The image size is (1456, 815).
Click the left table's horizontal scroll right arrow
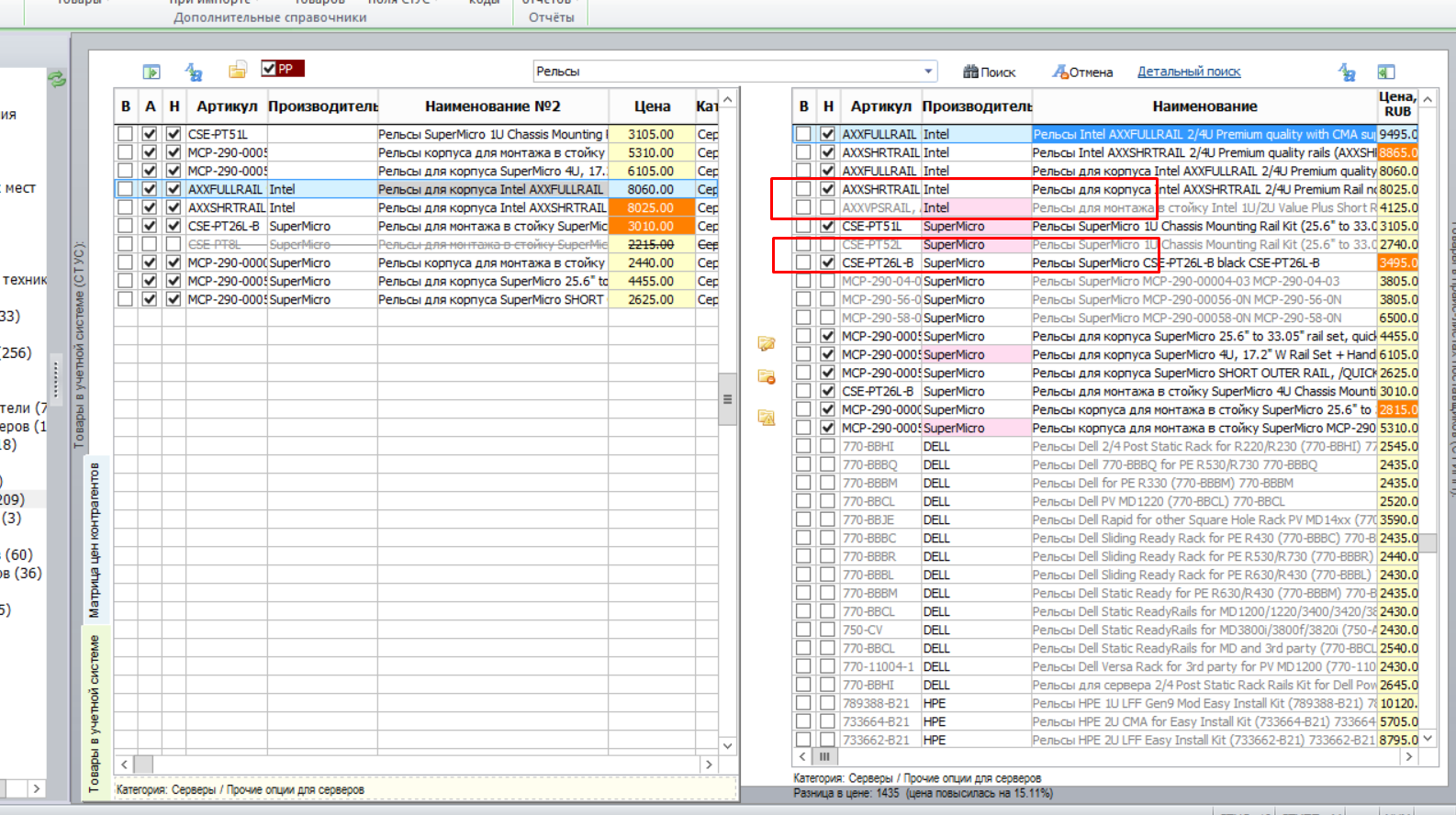tap(708, 764)
